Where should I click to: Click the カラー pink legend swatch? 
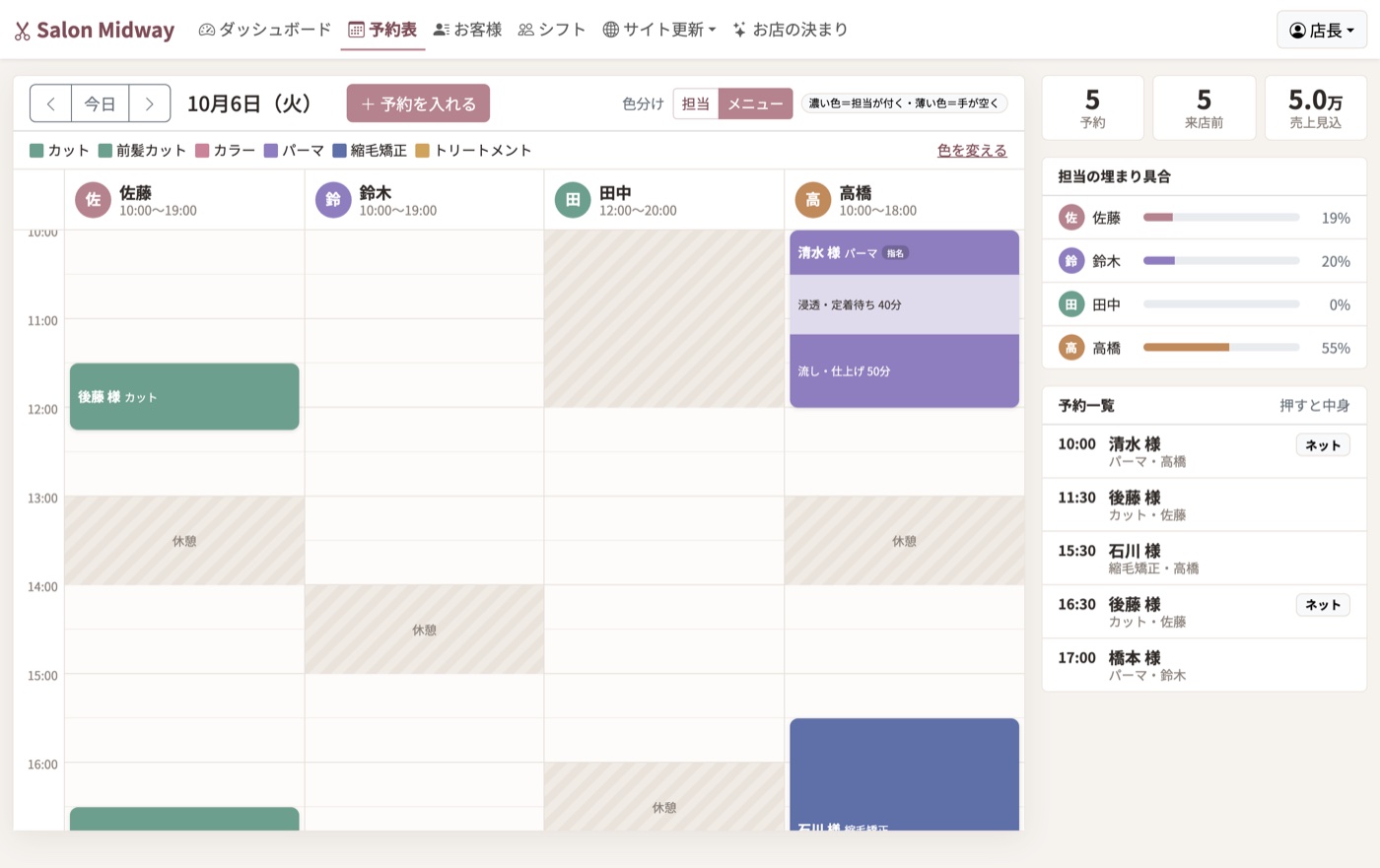click(202, 151)
